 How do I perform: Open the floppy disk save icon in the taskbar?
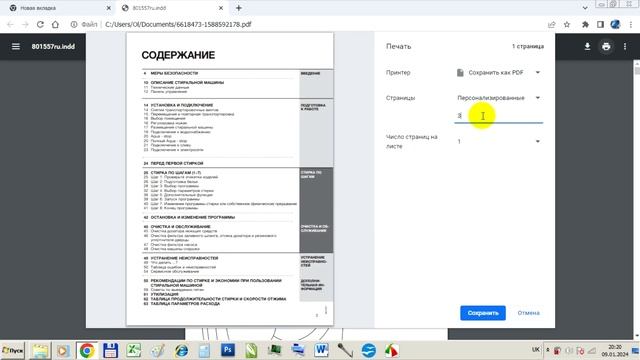110,350
